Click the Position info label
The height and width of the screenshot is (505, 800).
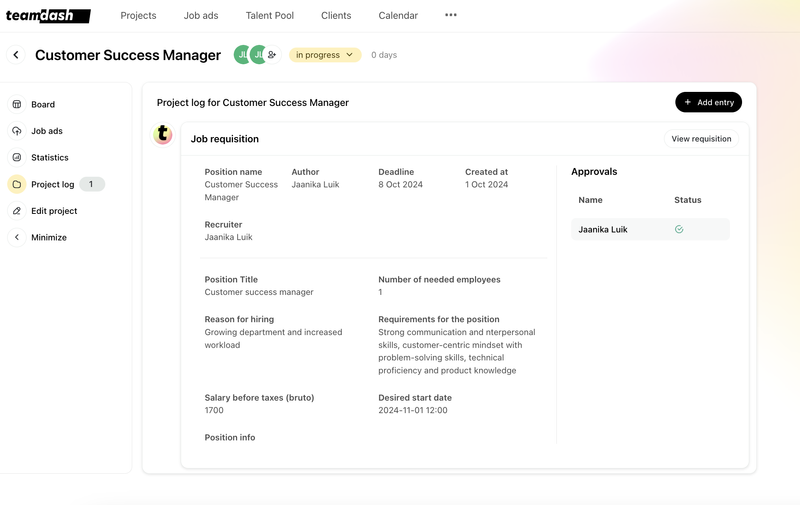(x=230, y=437)
